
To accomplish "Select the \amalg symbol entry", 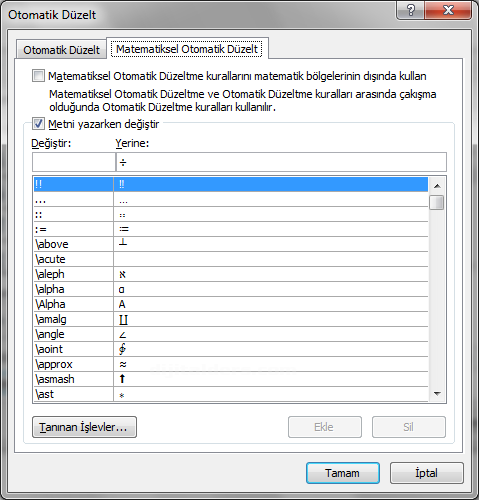I will (231, 319).
